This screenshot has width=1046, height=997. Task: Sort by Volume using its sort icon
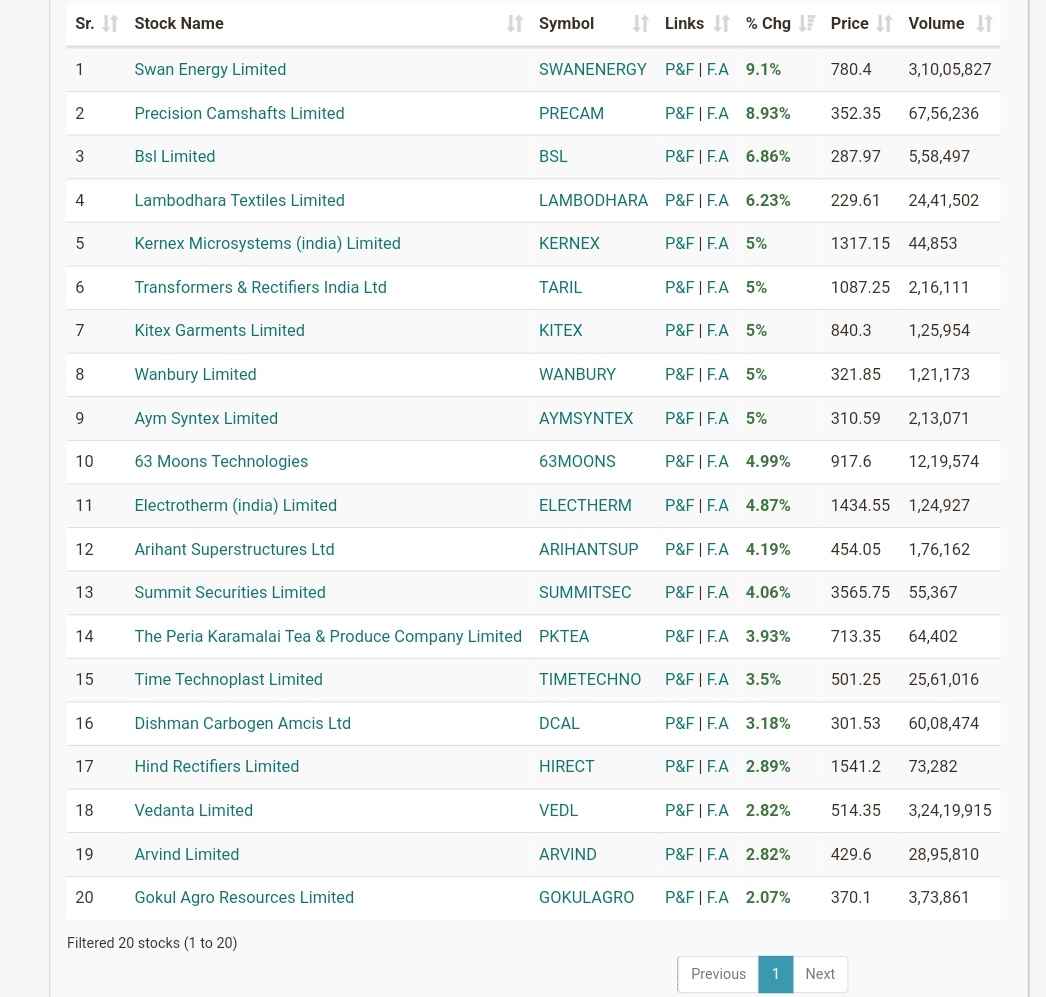click(x=984, y=22)
